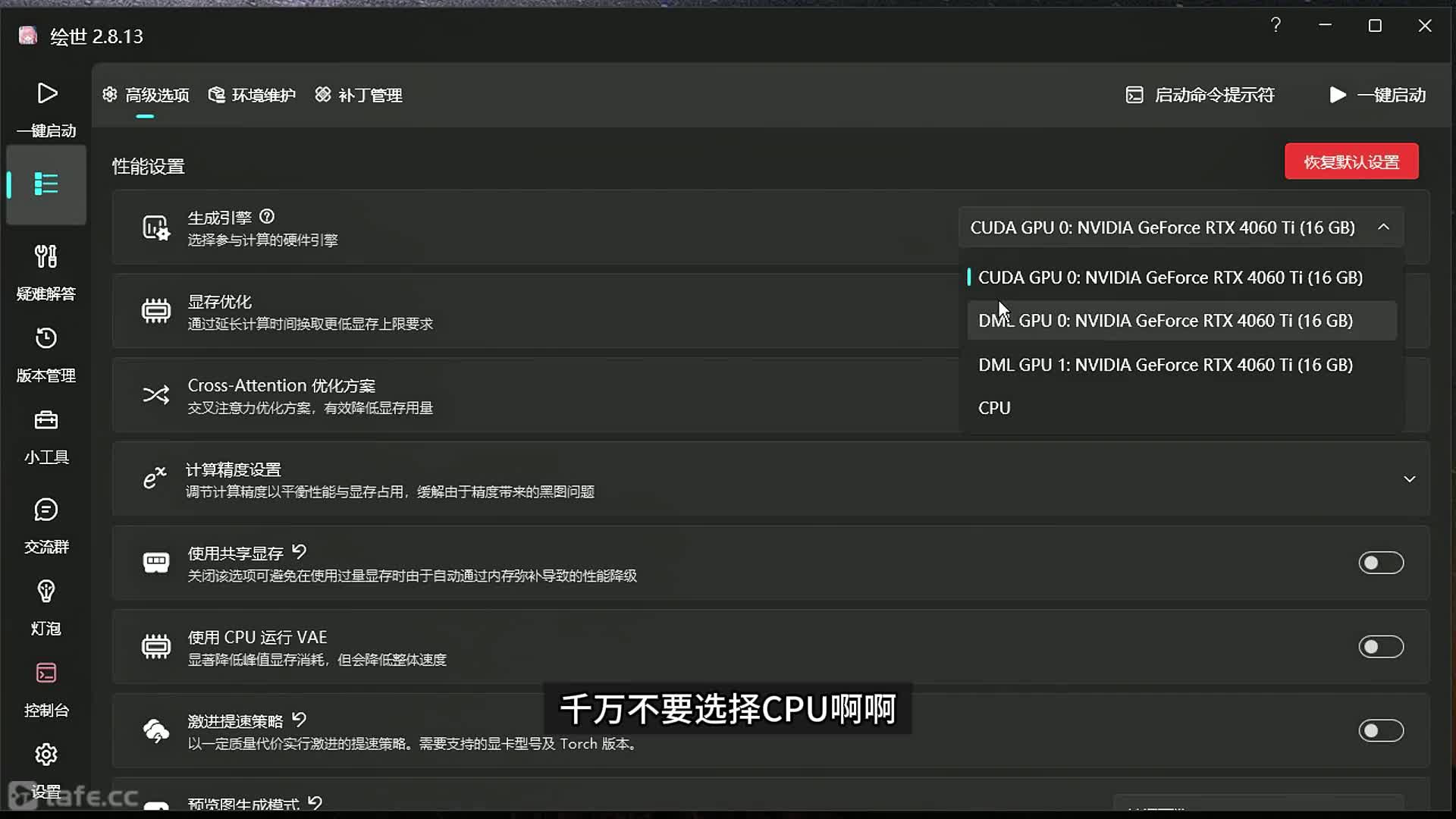This screenshot has width=1456, height=819.
Task: Click the 生成引擎 engine row icon
Action: coord(156,227)
